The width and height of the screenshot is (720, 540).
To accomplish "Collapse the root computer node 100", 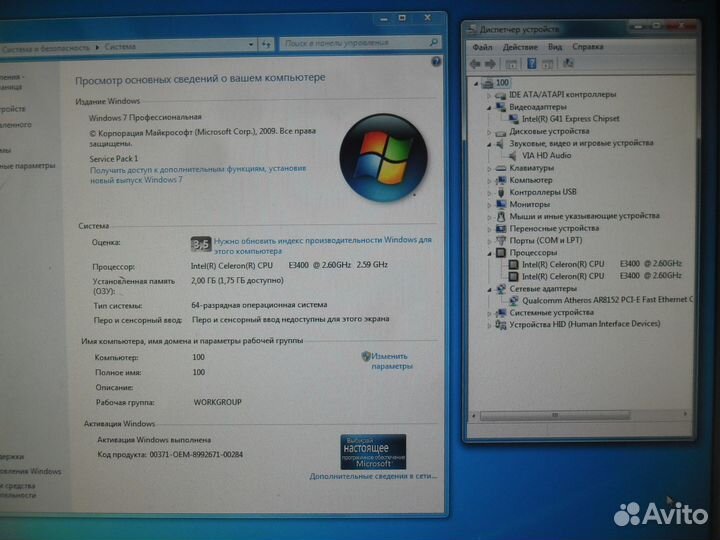I will click(476, 84).
